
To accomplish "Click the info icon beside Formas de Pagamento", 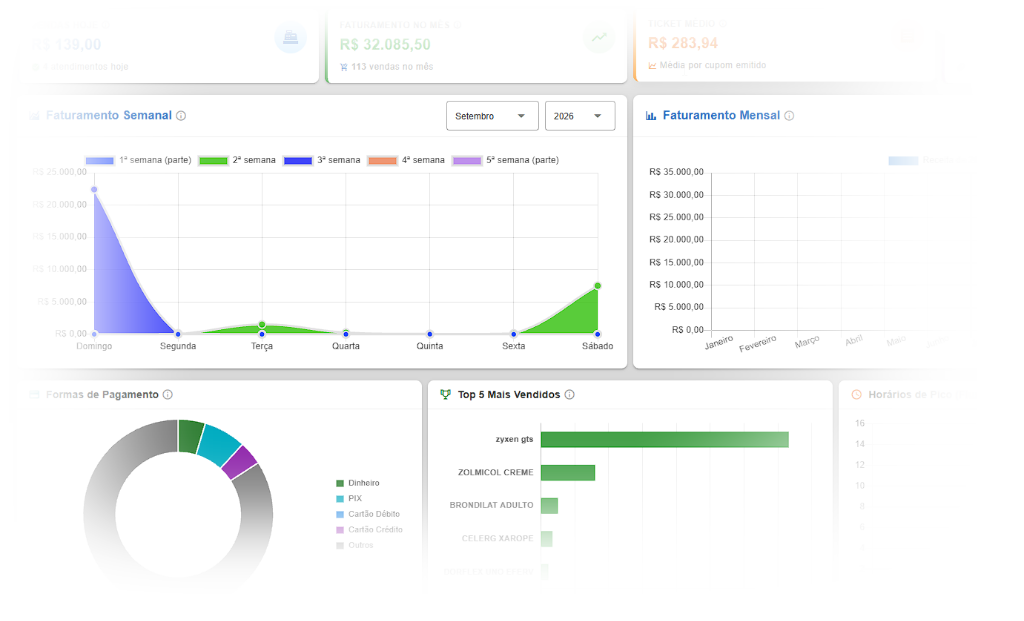I will [168, 394].
